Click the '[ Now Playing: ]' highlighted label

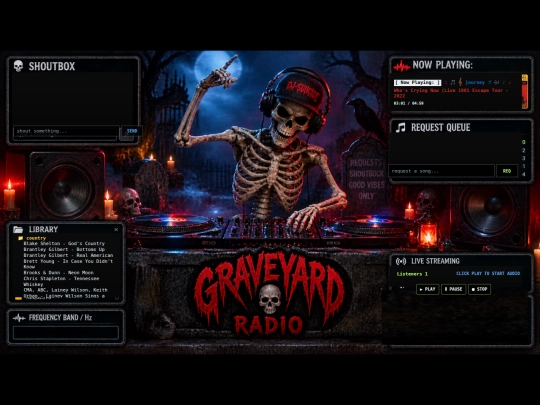click(417, 83)
